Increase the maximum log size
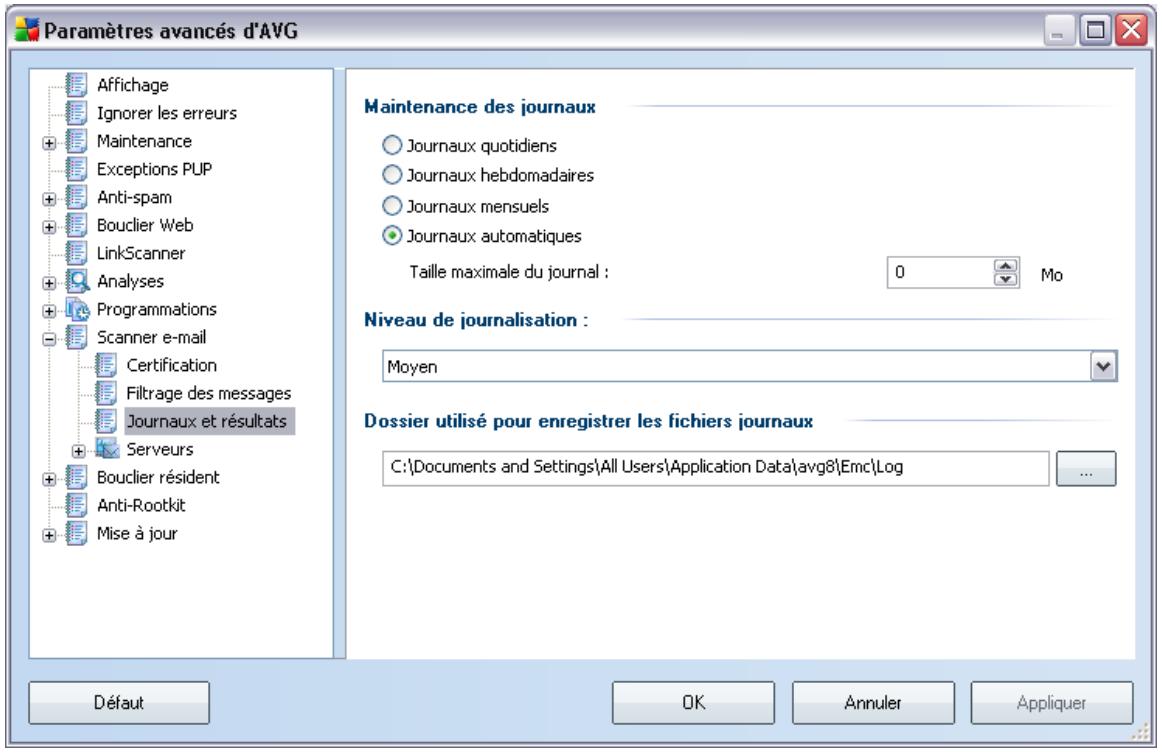The width and height of the screenshot is (1162, 753). tap(1006, 266)
